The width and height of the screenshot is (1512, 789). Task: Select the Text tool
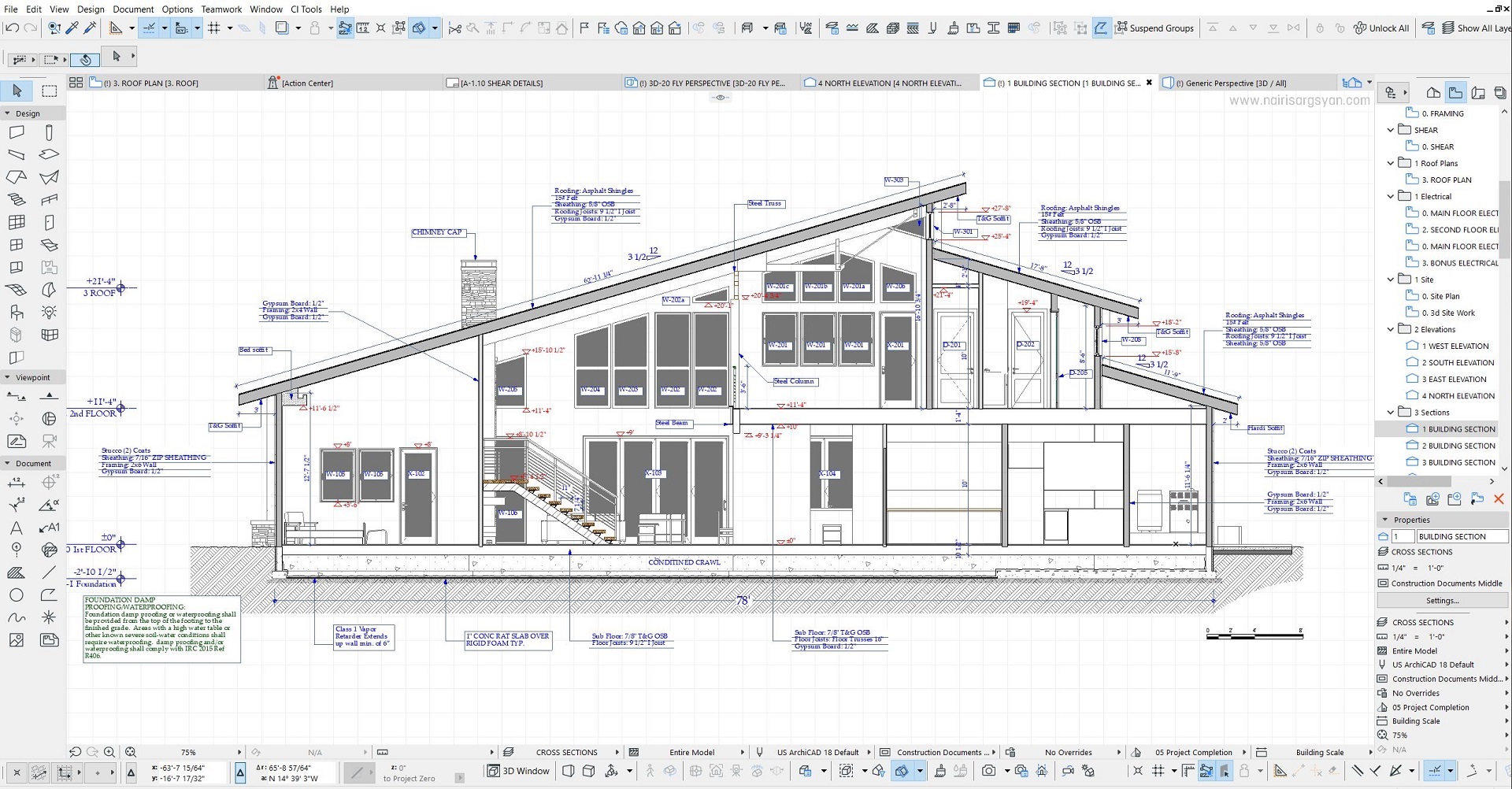(x=17, y=528)
